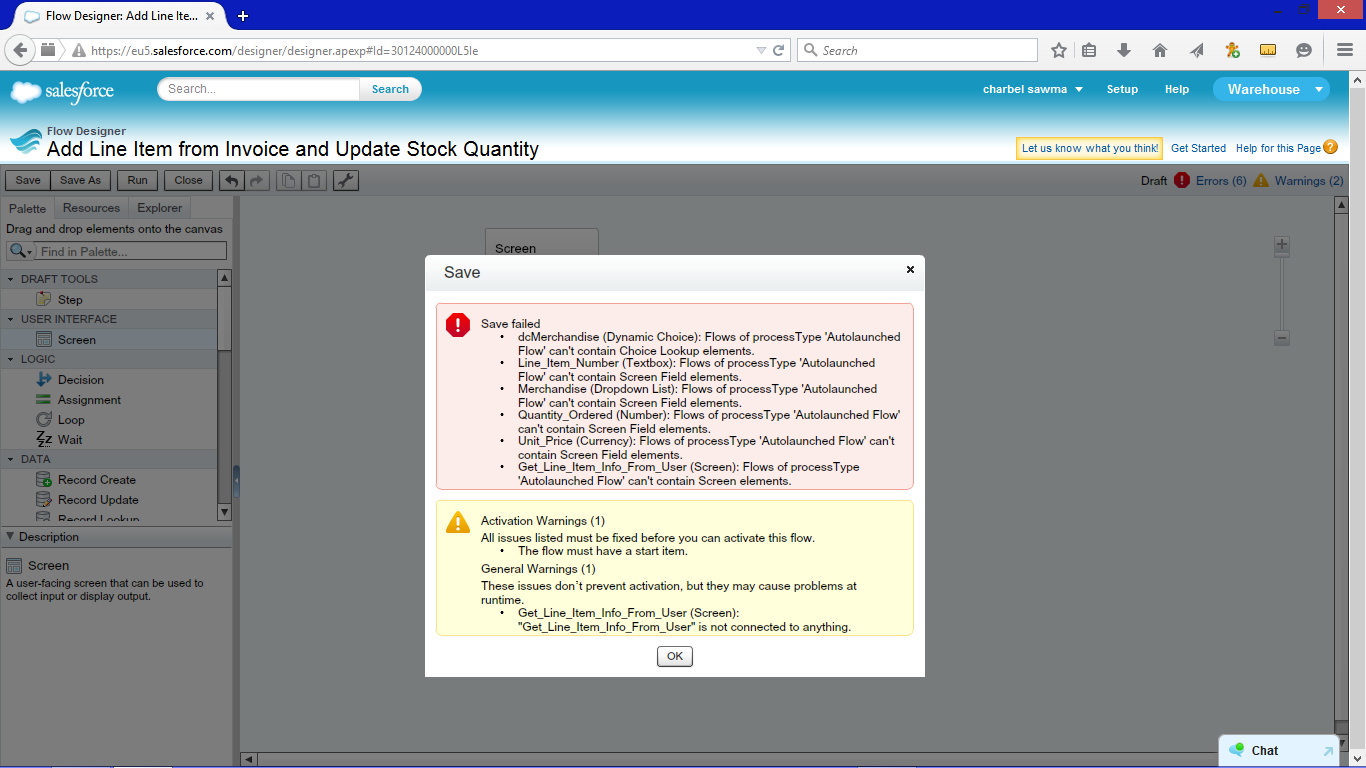Open the palette search magnifier dropdown
This screenshot has height=768, width=1366.
(x=20, y=252)
